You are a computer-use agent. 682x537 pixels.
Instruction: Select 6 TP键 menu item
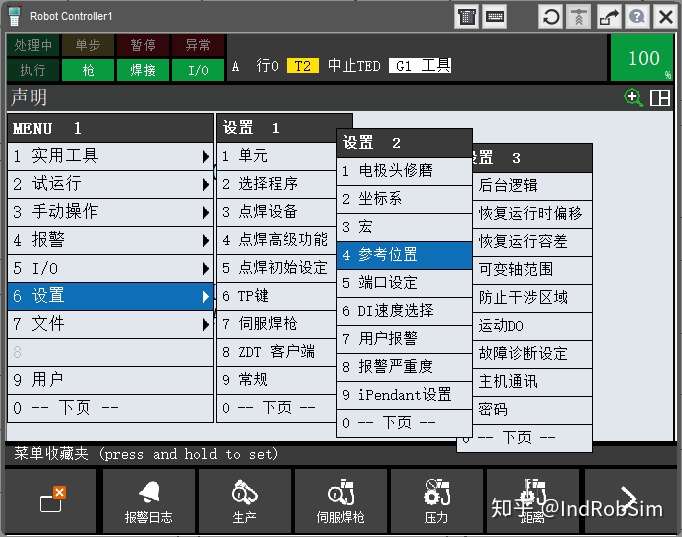pyautogui.click(x=277, y=297)
